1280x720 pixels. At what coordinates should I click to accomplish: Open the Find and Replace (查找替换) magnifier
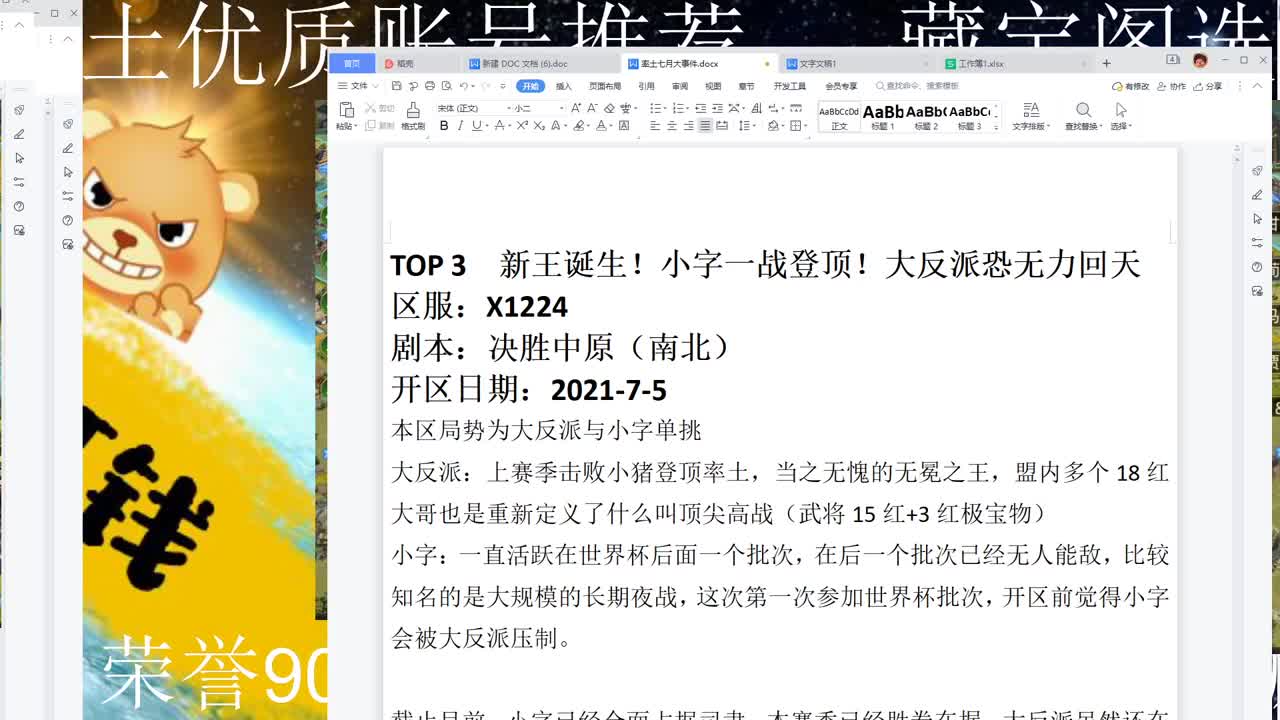1083,116
